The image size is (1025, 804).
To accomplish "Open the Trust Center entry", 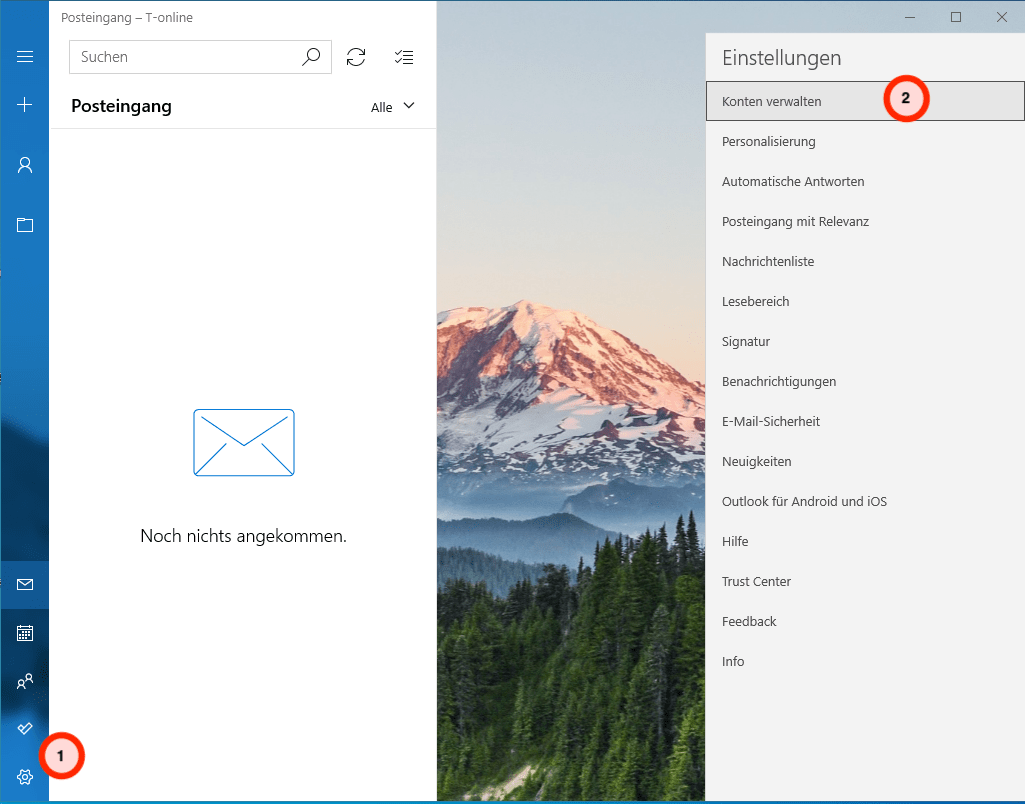I will (x=756, y=582).
